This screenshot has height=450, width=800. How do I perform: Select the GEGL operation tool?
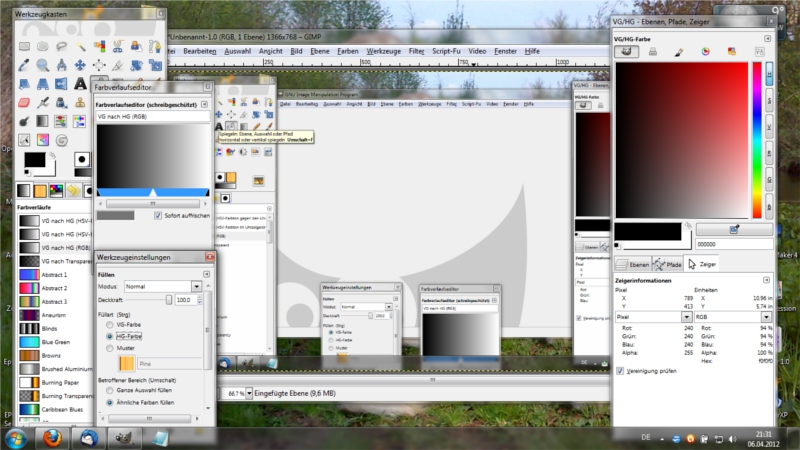coord(62,140)
